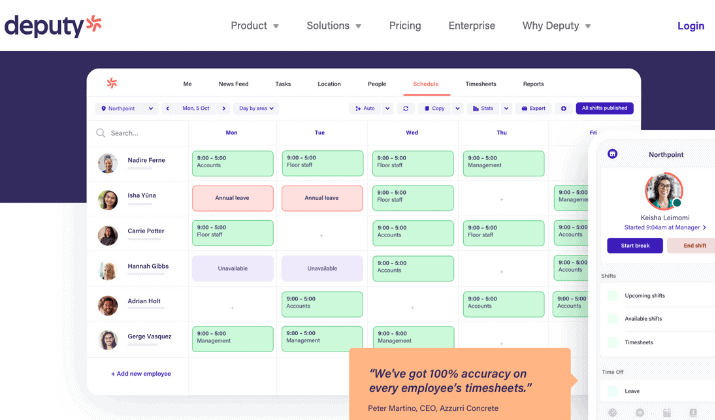Click the Available shifts icon square

(x=613, y=318)
